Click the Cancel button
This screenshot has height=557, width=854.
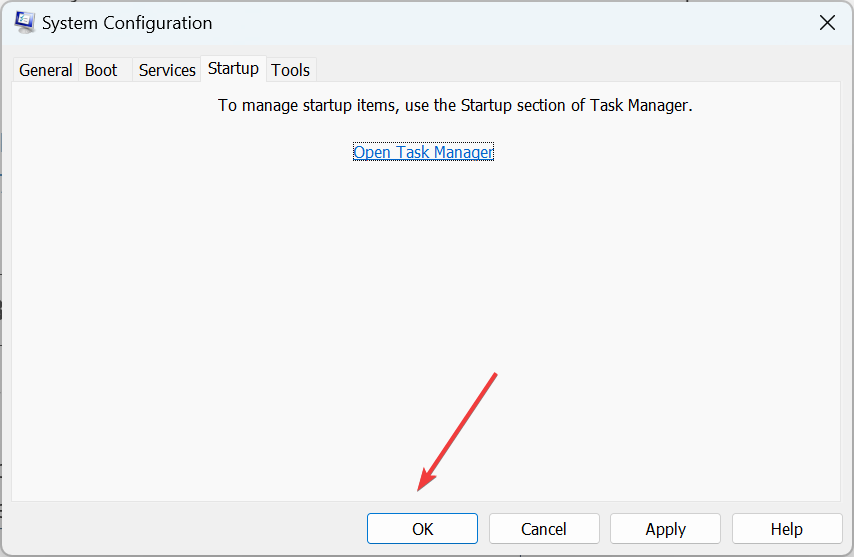(x=544, y=529)
